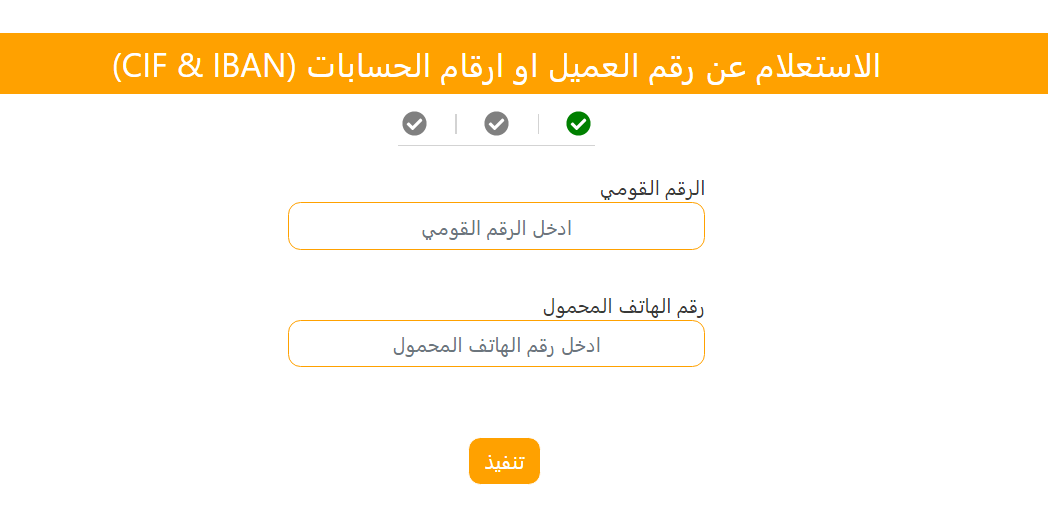Click the green checkmark step icon
This screenshot has height=529, width=1048.
(x=578, y=123)
